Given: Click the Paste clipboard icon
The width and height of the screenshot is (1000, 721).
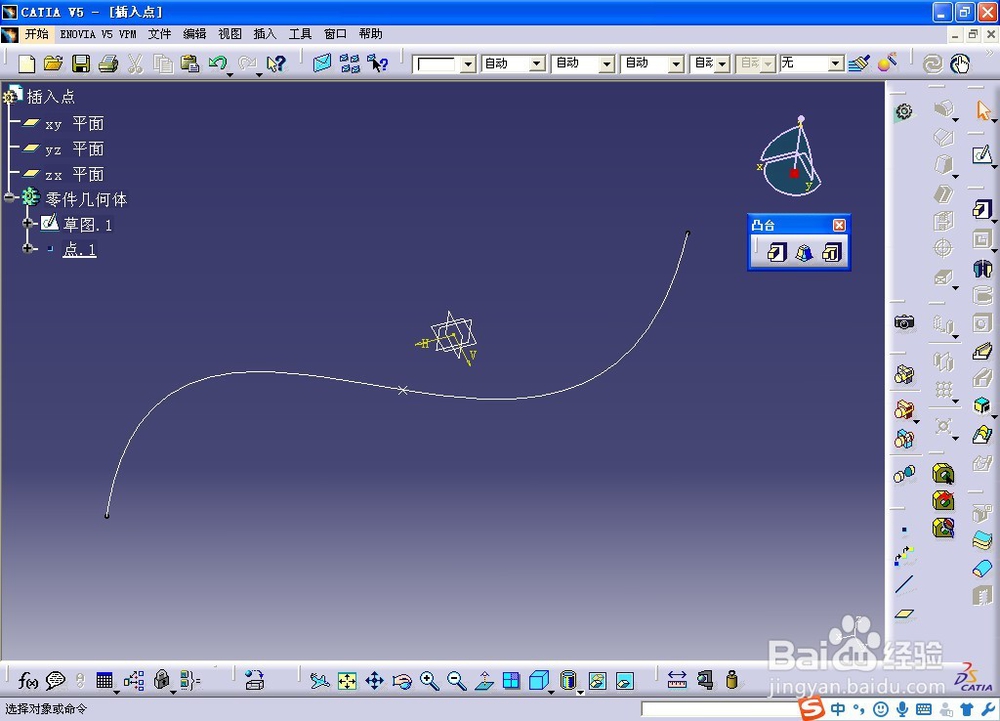Looking at the screenshot, I should coord(190,63).
